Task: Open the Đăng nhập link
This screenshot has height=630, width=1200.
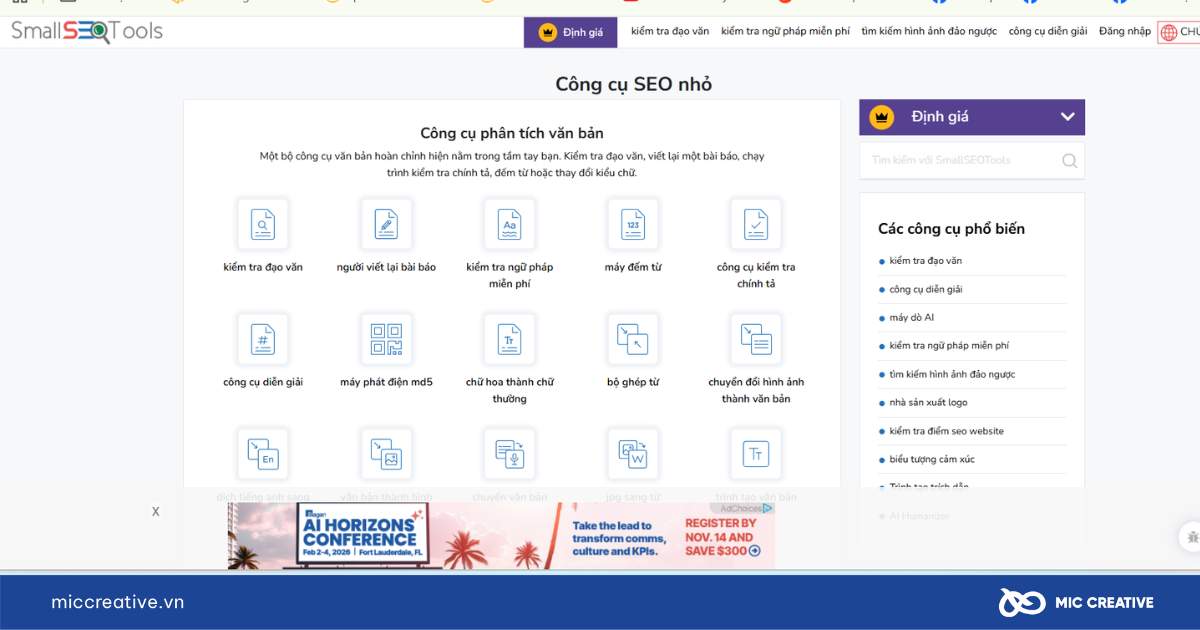Action: click(1124, 31)
